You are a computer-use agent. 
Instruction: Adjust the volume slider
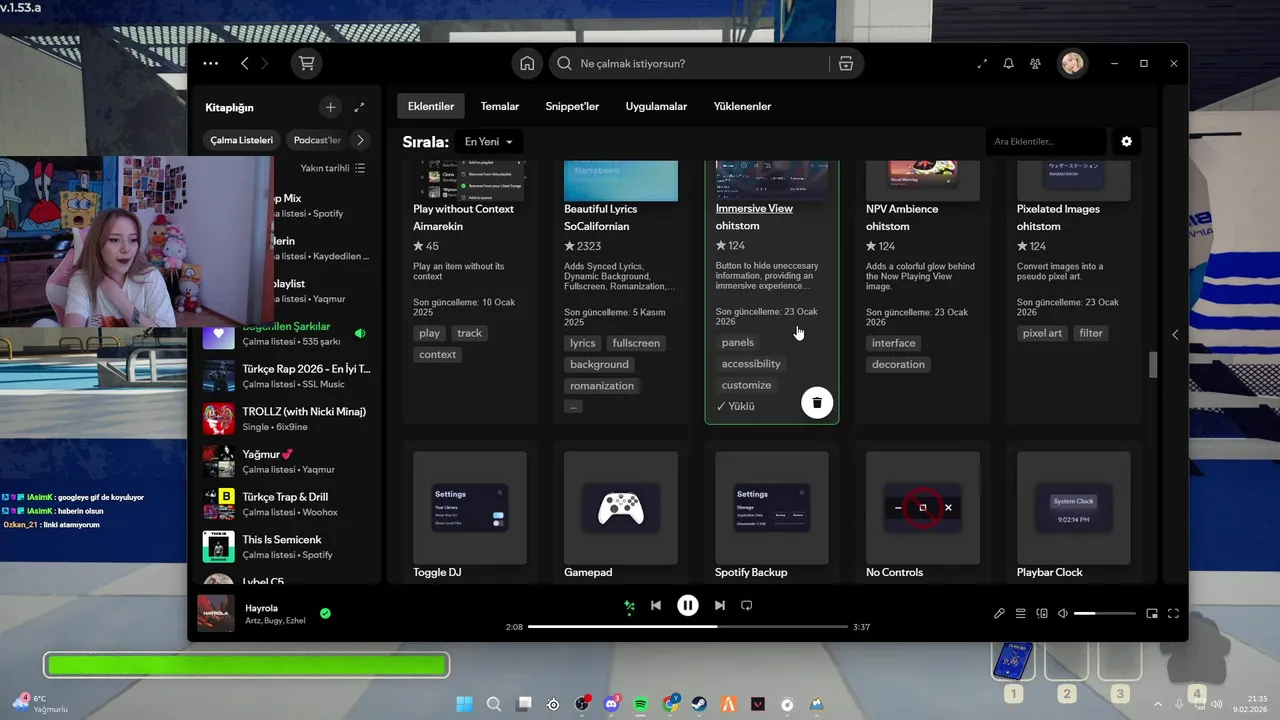coord(1104,613)
